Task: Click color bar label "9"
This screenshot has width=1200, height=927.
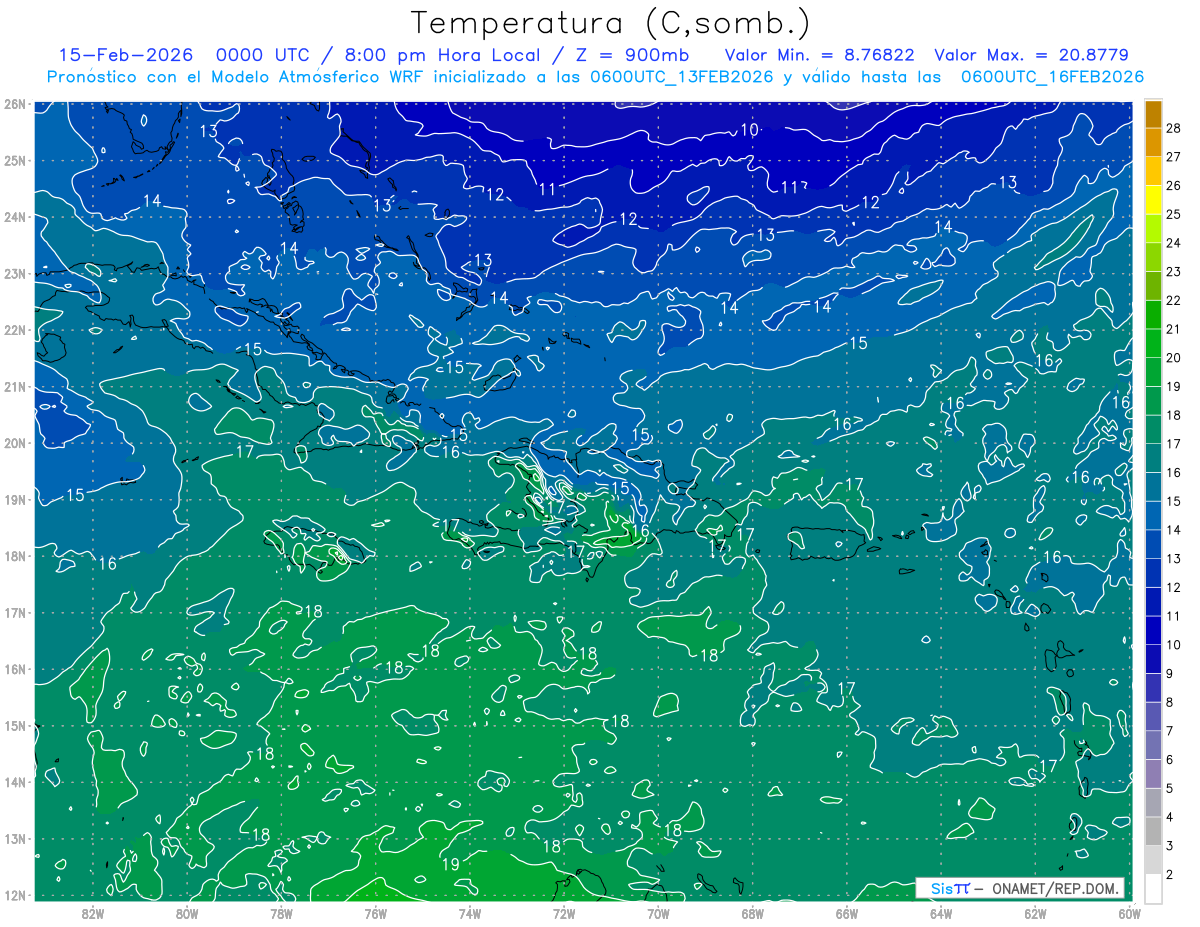Action: pos(1170,674)
